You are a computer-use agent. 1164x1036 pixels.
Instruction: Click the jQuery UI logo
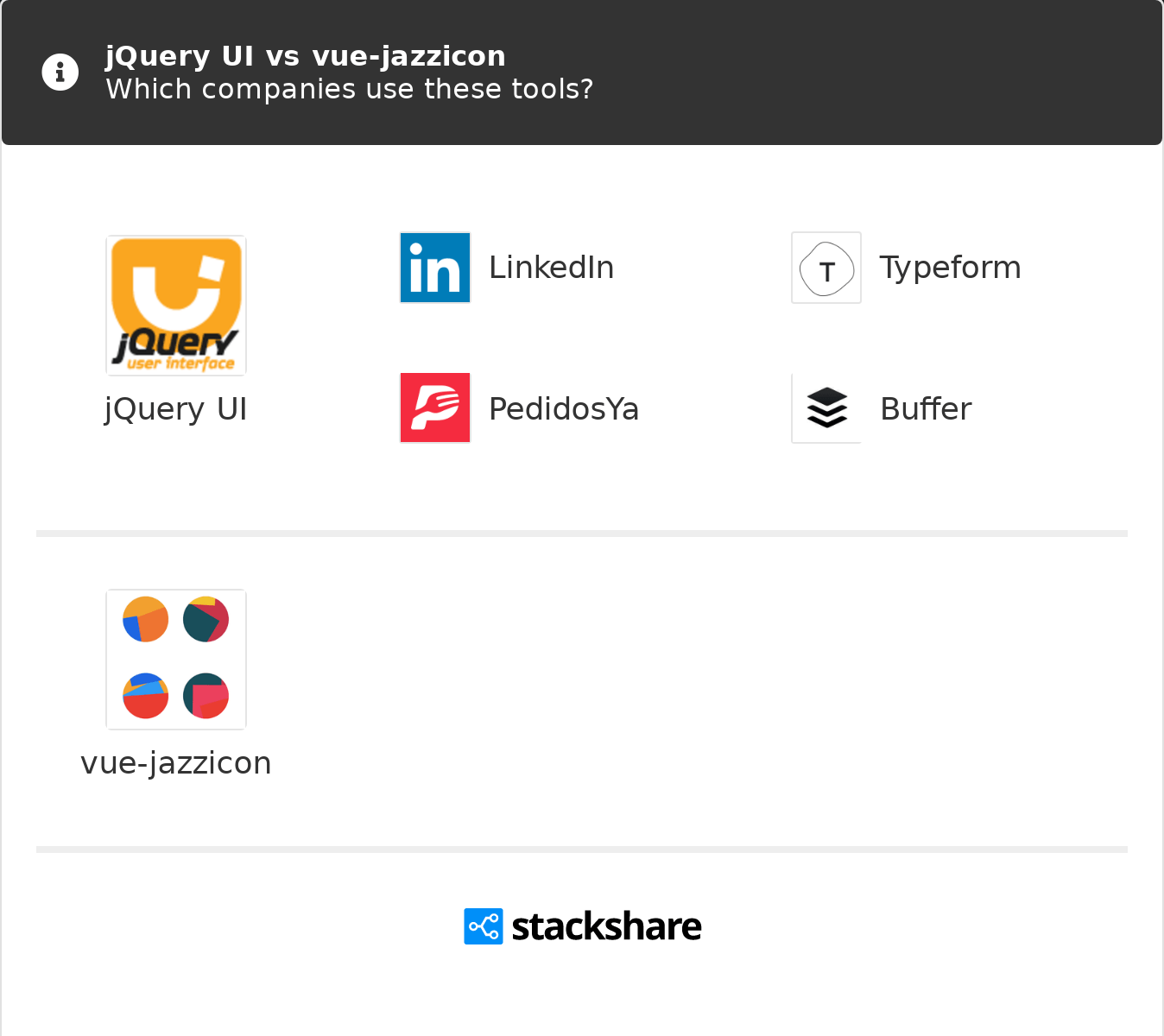coord(176,306)
